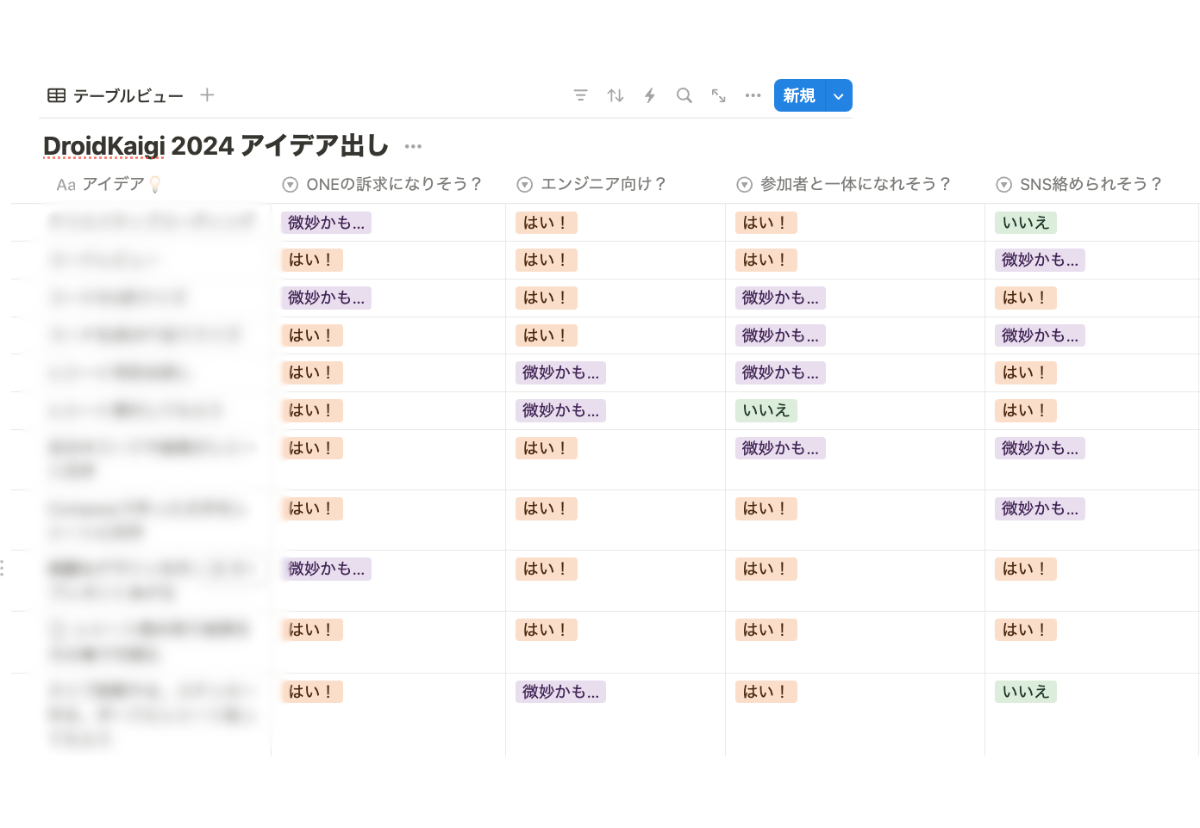The image size is (1200, 828).
Task: Open the three-dot menu beside the search toolbar
Action: pos(753,95)
